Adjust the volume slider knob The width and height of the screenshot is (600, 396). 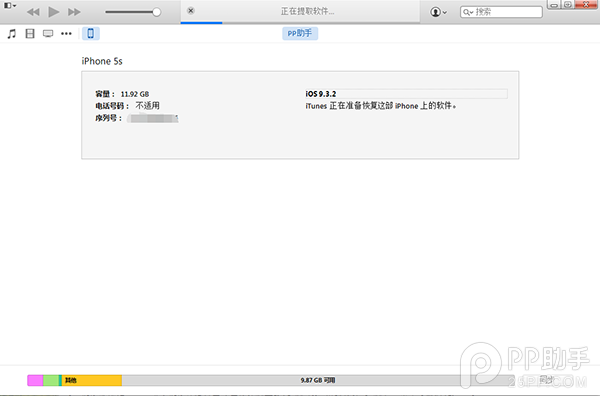[x=157, y=12]
